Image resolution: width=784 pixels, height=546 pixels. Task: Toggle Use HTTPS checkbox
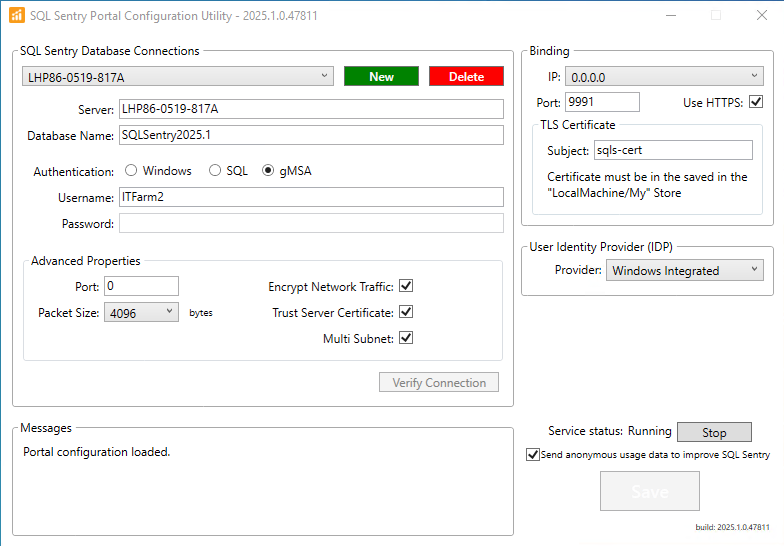pos(756,102)
